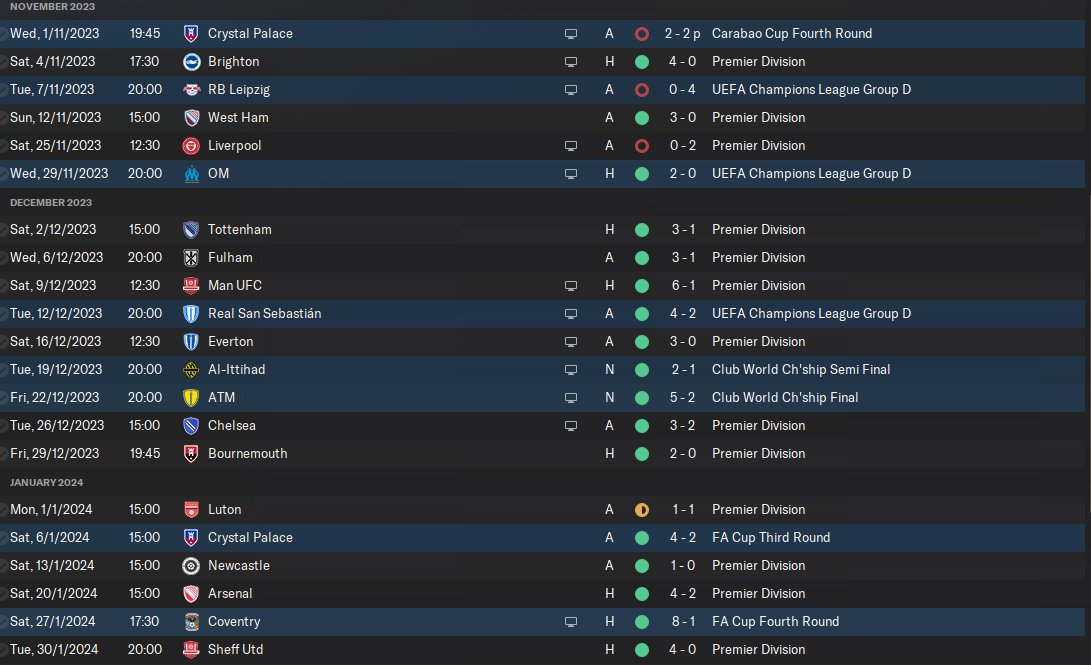Click the TV broadcast icon for Chelsea match
The height and width of the screenshot is (665, 1091).
tap(571, 425)
